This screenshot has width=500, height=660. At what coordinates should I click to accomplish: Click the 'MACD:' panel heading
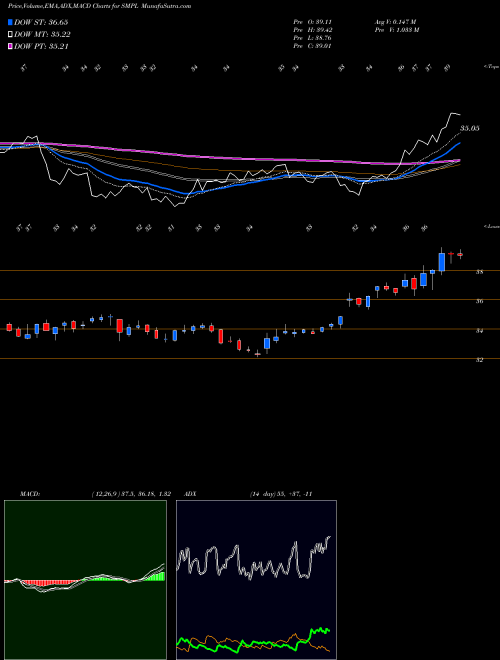pyautogui.click(x=30, y=494)
